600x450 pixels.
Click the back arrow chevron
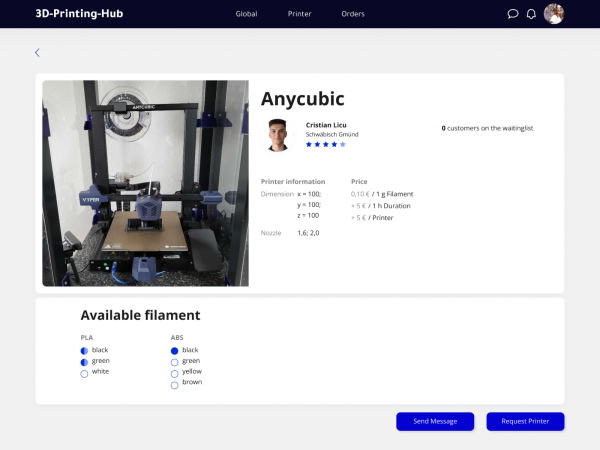pyautogui.click(x=37, y=52)
